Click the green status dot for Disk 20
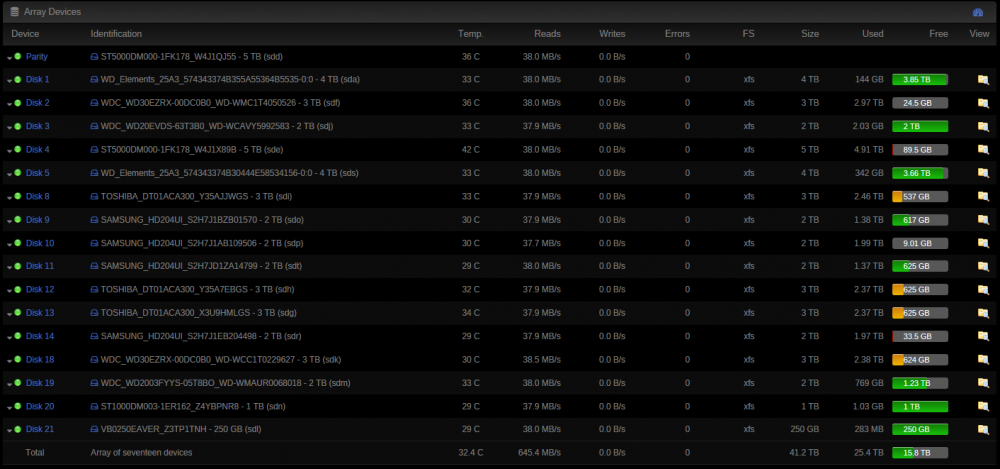Screen dimensions: 1000x469 coord(18,406)
